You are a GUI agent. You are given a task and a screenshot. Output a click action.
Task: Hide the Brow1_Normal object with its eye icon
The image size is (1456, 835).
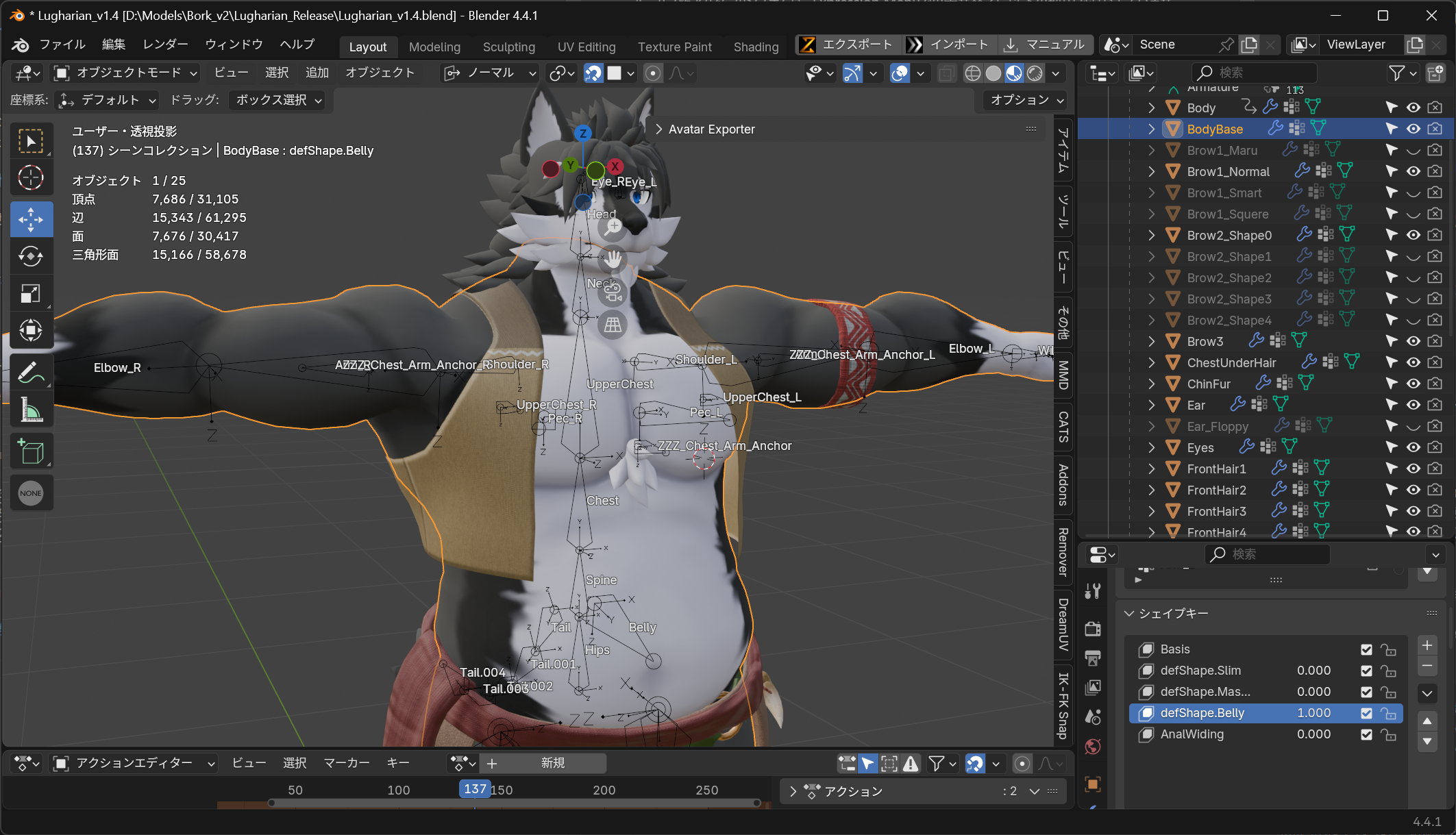pos(1413,171)
